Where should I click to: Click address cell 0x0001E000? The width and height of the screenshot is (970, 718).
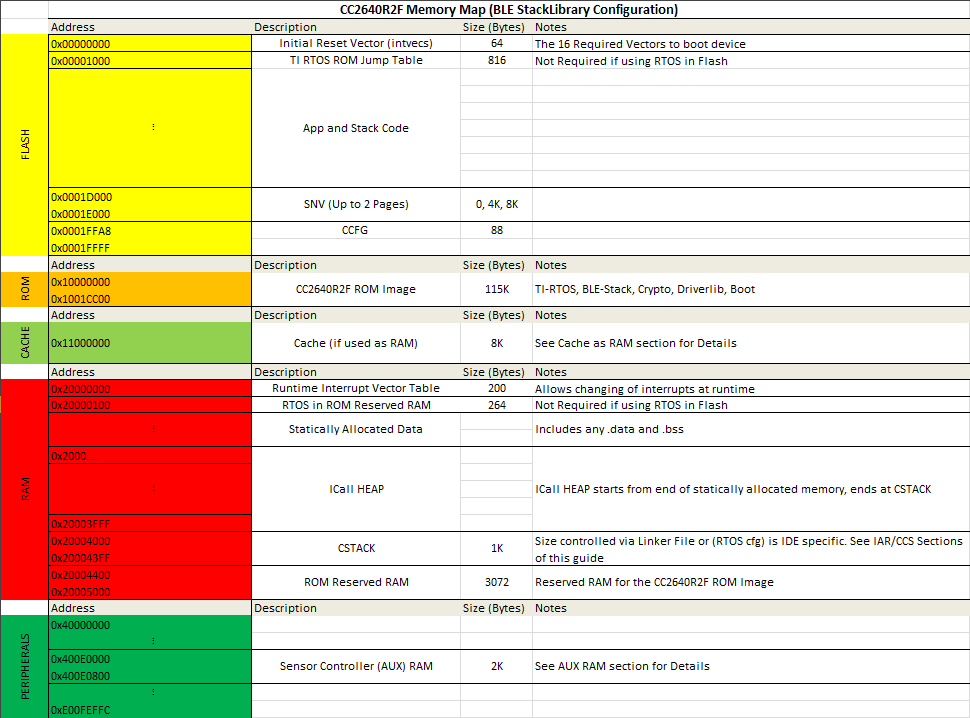(x=150, y=214)
